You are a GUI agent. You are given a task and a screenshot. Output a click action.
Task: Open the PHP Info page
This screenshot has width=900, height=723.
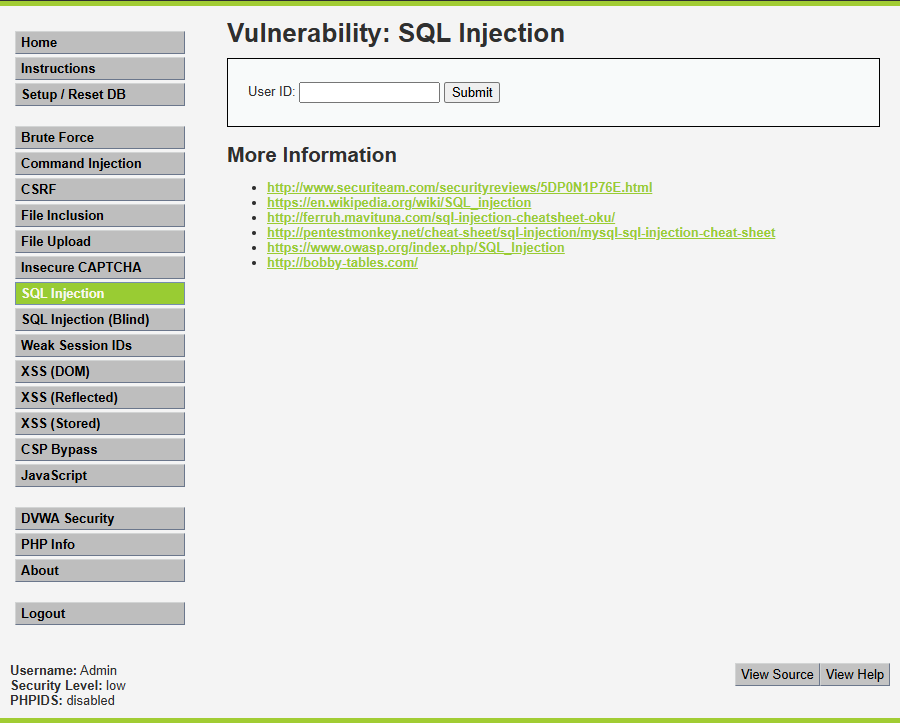(100, 545)
